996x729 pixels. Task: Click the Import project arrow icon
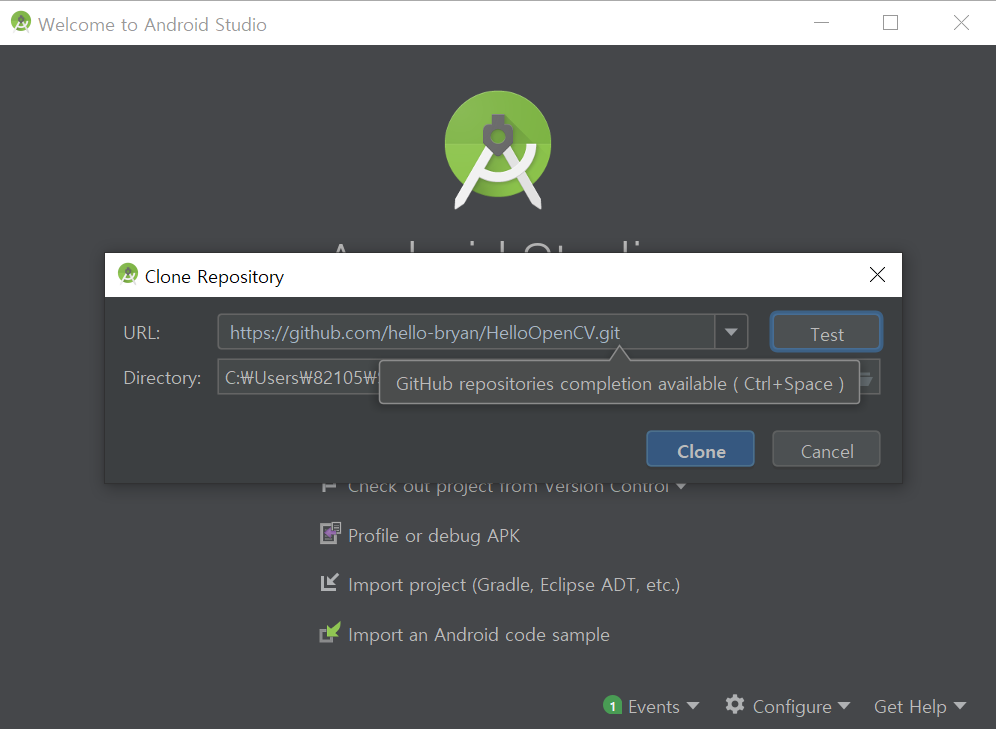[330, 582]
